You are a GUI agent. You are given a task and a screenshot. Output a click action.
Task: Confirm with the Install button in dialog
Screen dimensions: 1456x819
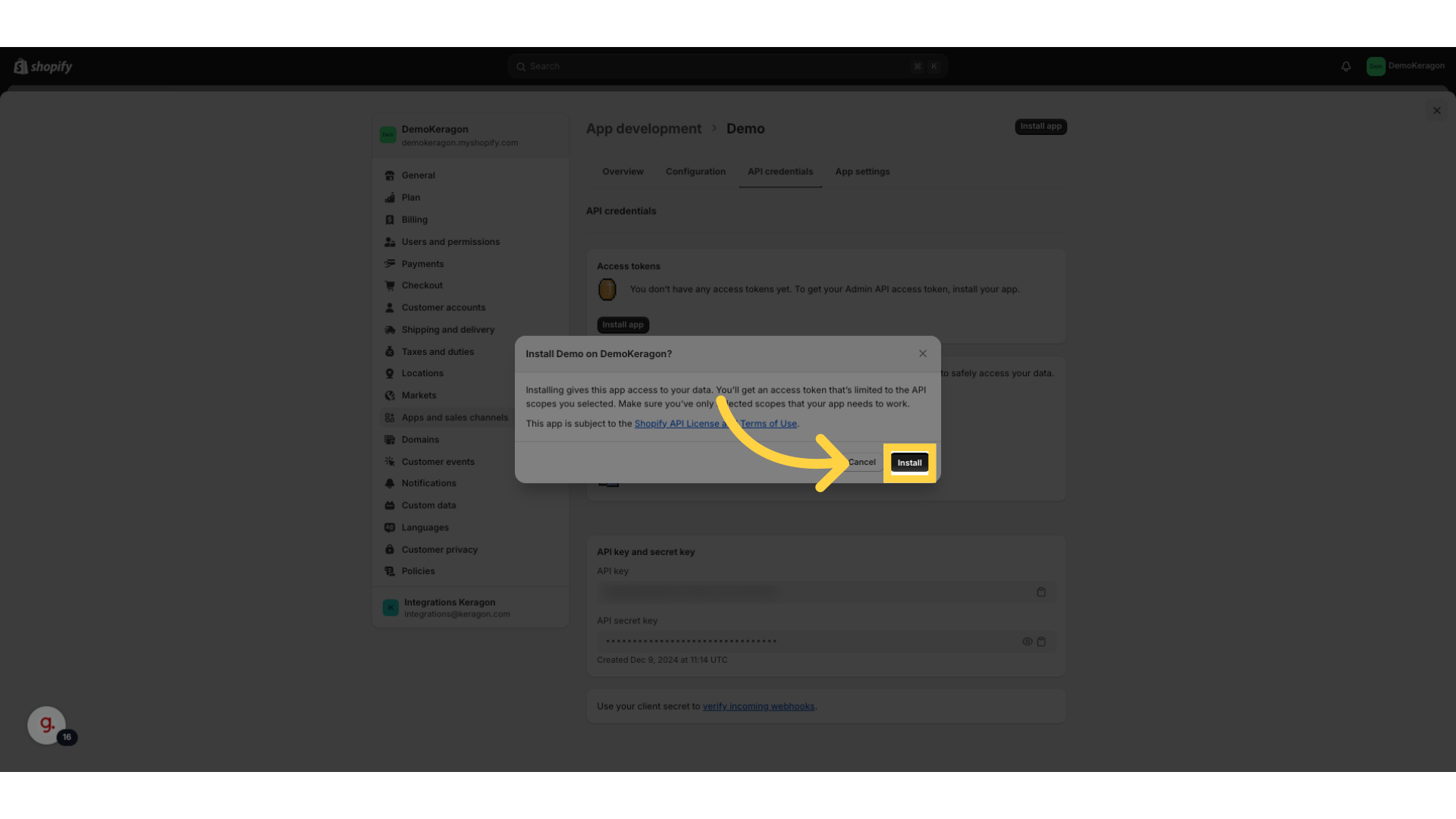click(909, 463)
